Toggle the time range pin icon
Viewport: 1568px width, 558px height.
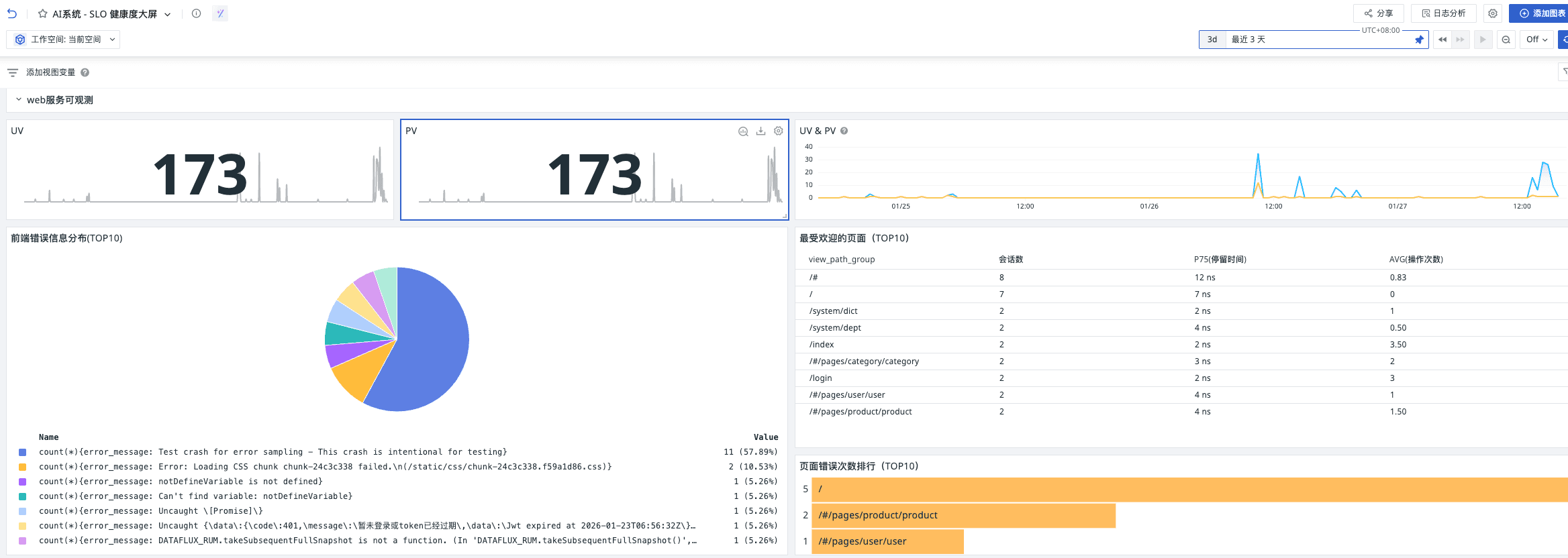[x=1419, y=40]
